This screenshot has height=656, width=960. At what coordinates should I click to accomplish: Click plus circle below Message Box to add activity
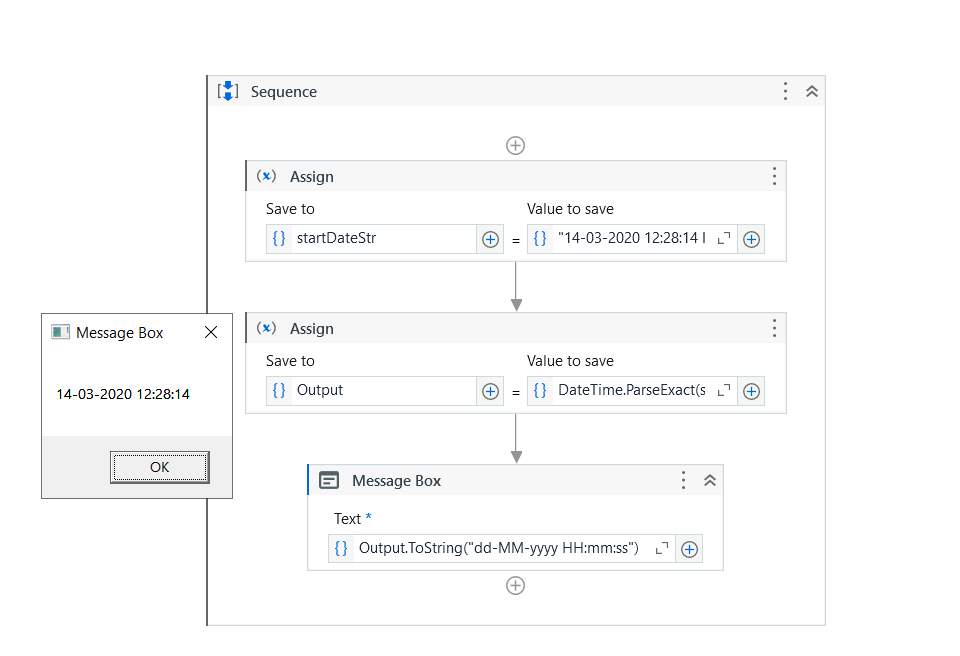click(515, 585)
